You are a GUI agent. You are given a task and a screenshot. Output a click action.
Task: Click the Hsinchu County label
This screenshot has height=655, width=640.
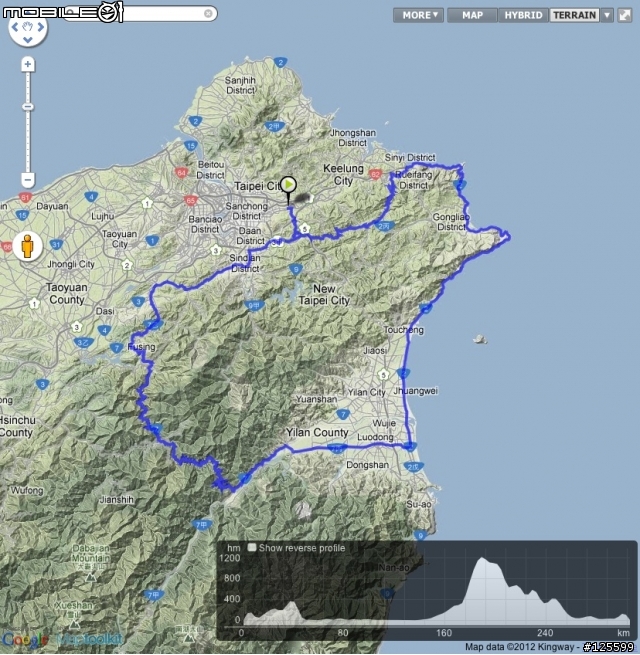(18, 426)
